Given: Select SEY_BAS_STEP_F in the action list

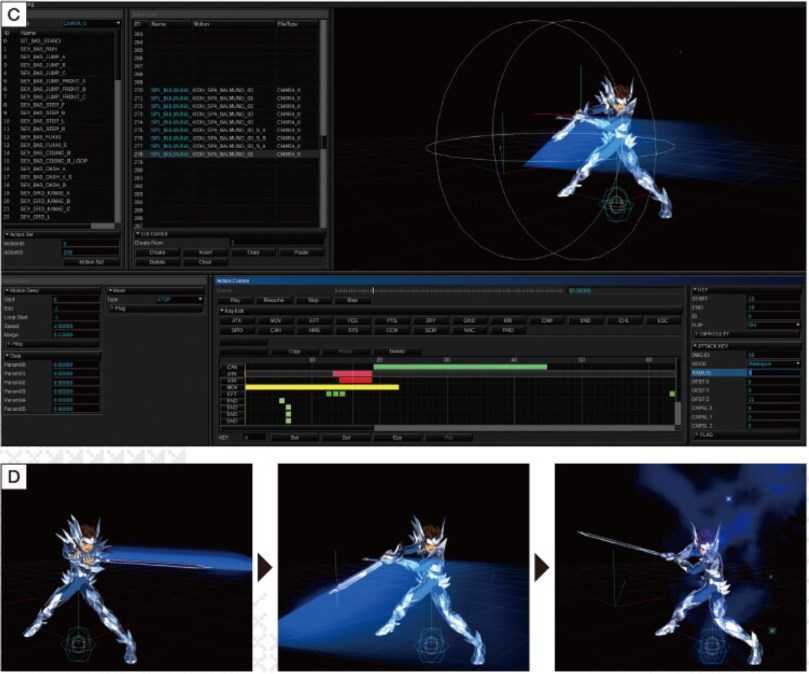Looking at the screenshot, I should click(x=43, y=105).
